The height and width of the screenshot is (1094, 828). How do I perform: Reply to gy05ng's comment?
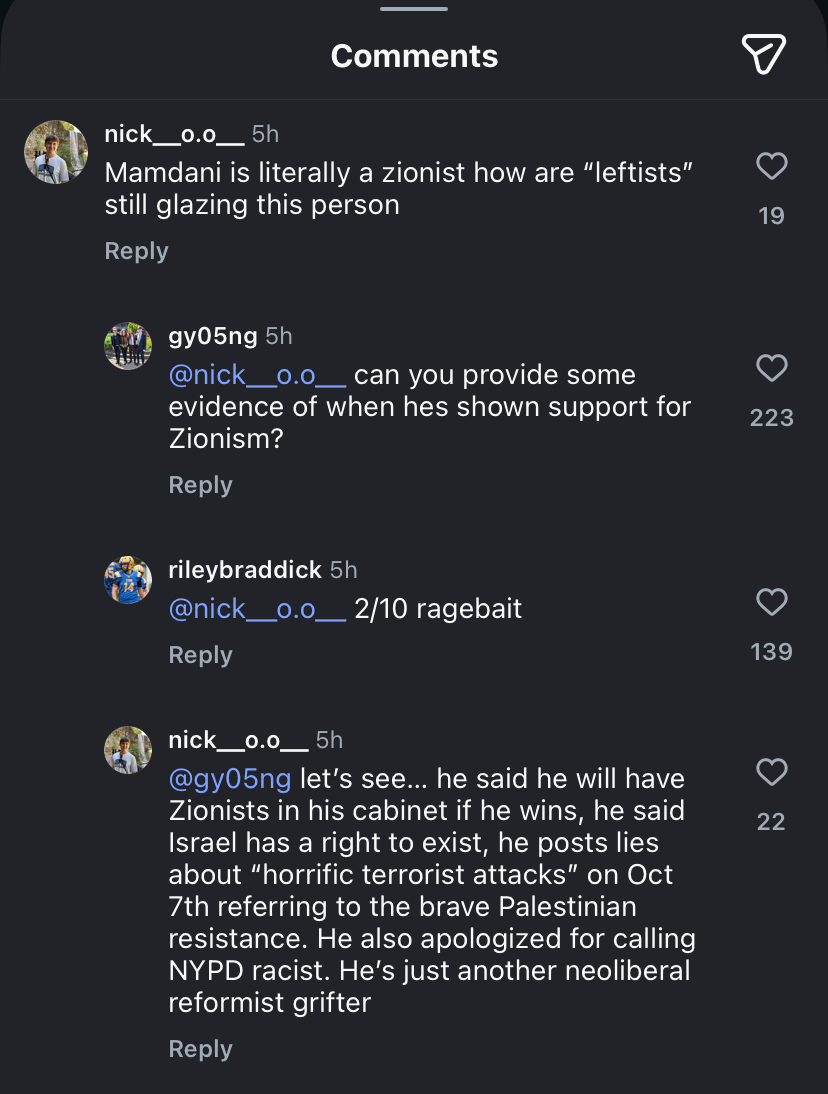[x=200, y=485]
